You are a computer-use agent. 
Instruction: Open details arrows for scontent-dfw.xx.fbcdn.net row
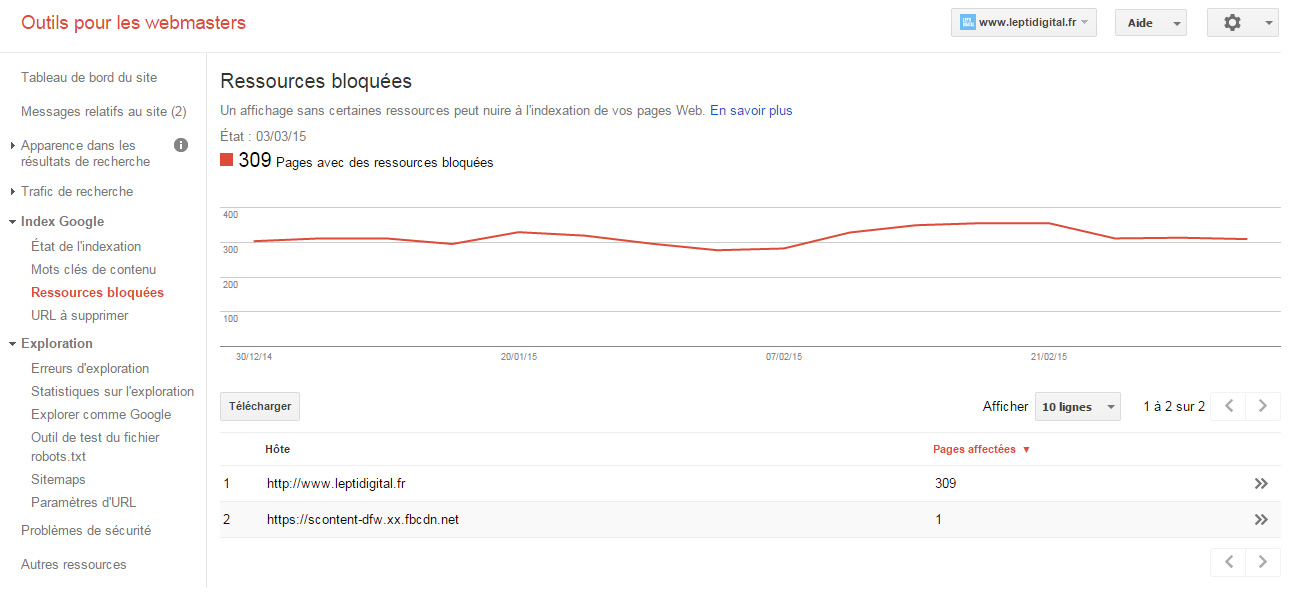tap(1261, 520)
